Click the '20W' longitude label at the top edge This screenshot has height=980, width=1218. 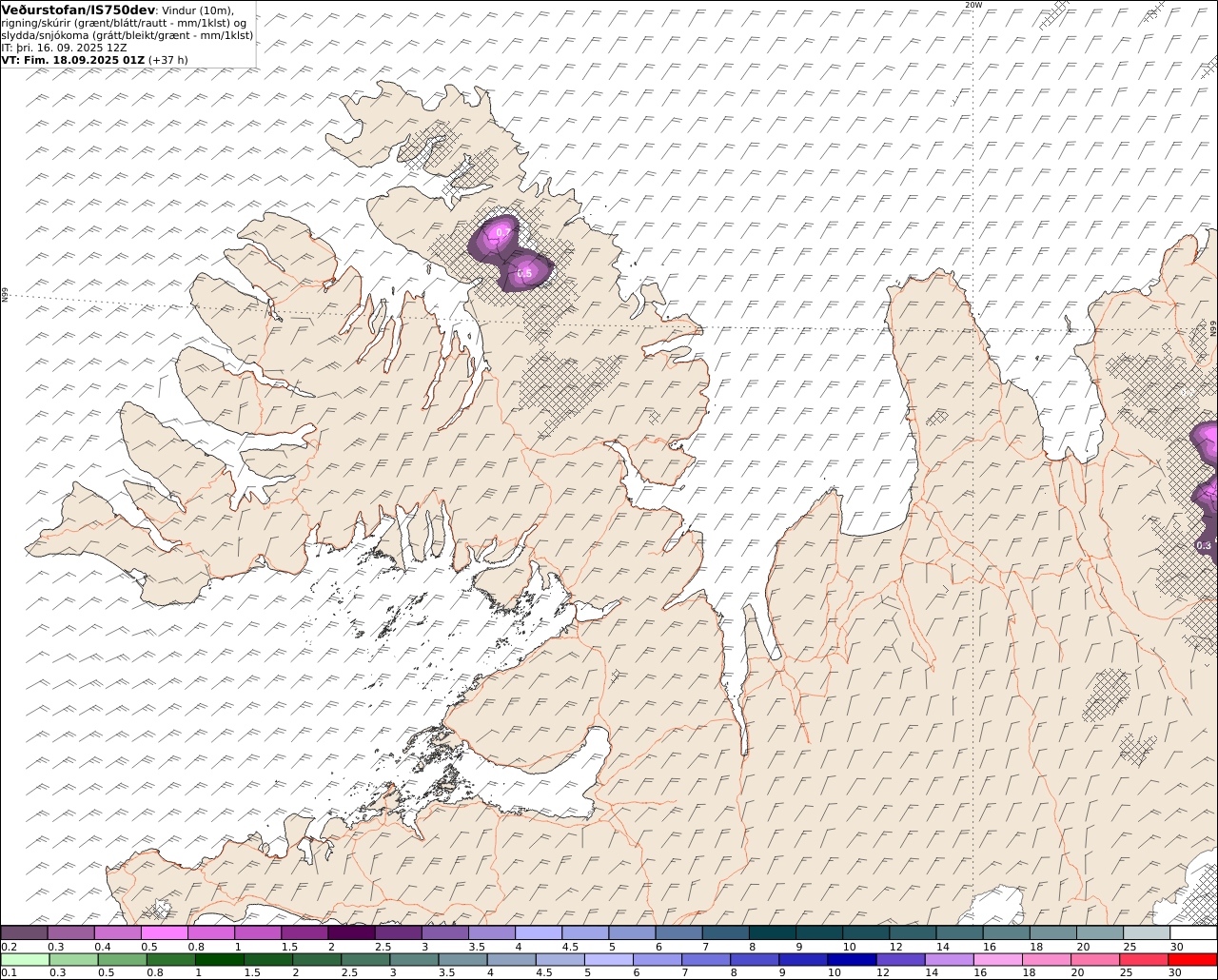pos(972,5)
